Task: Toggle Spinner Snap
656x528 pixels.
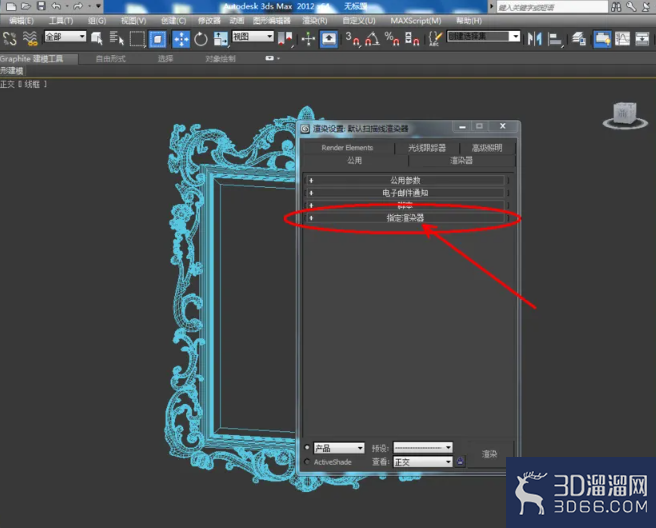Action: [412, 39]
